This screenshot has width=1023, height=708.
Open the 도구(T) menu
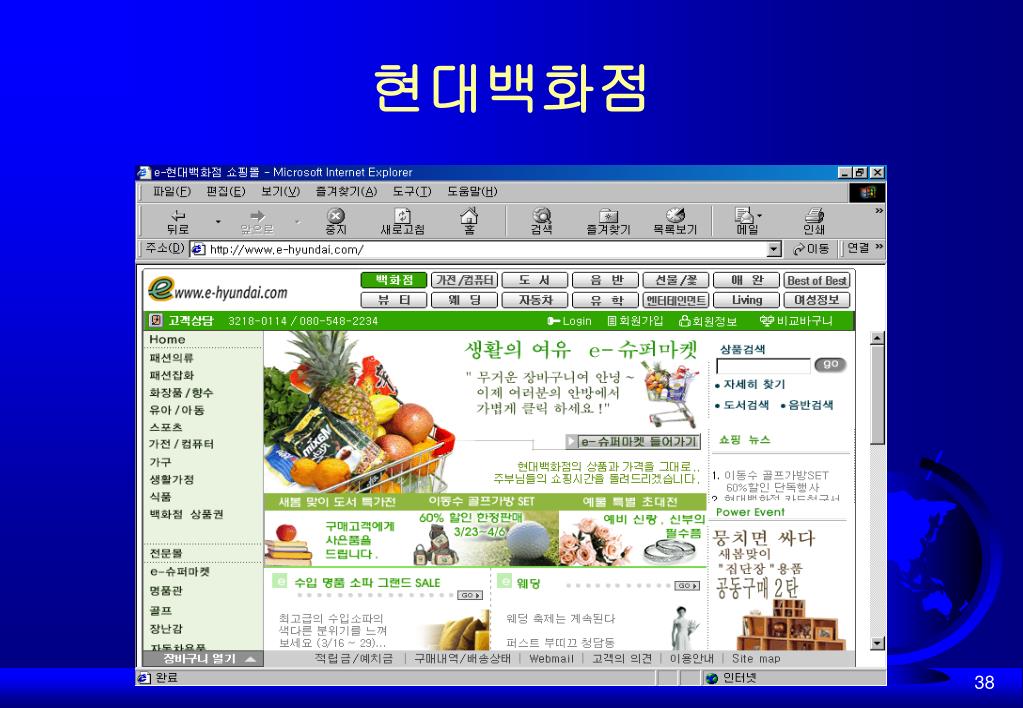pos(412,192)
